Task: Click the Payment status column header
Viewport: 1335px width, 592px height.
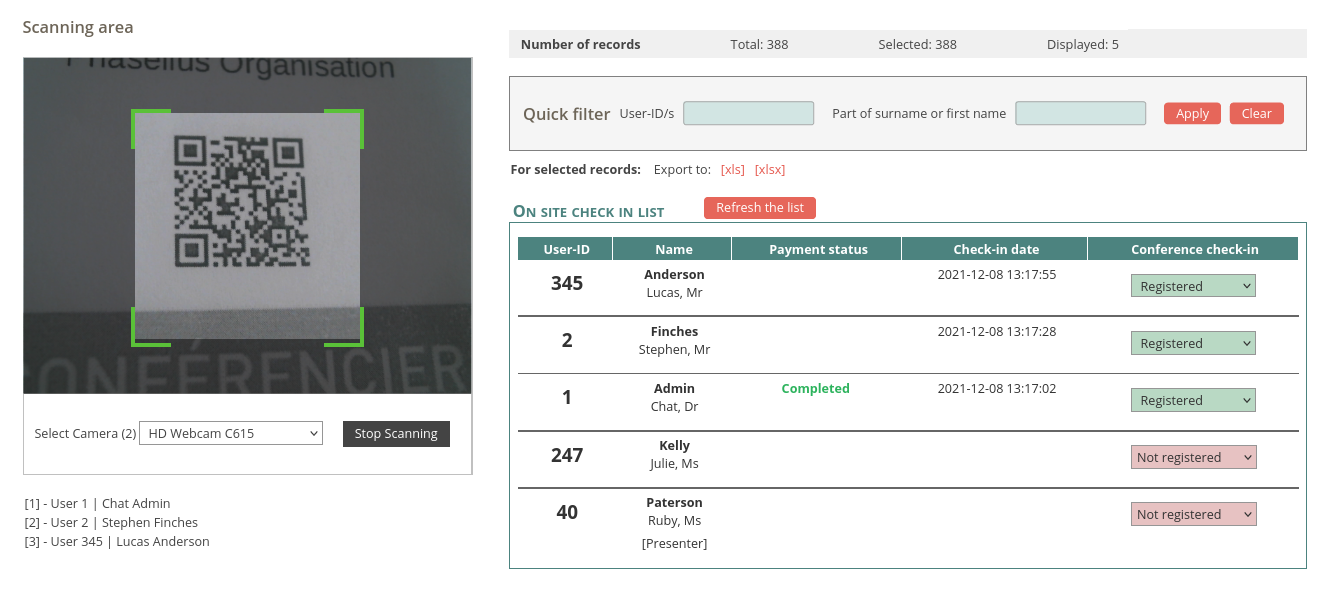Action: coord(818,249)
